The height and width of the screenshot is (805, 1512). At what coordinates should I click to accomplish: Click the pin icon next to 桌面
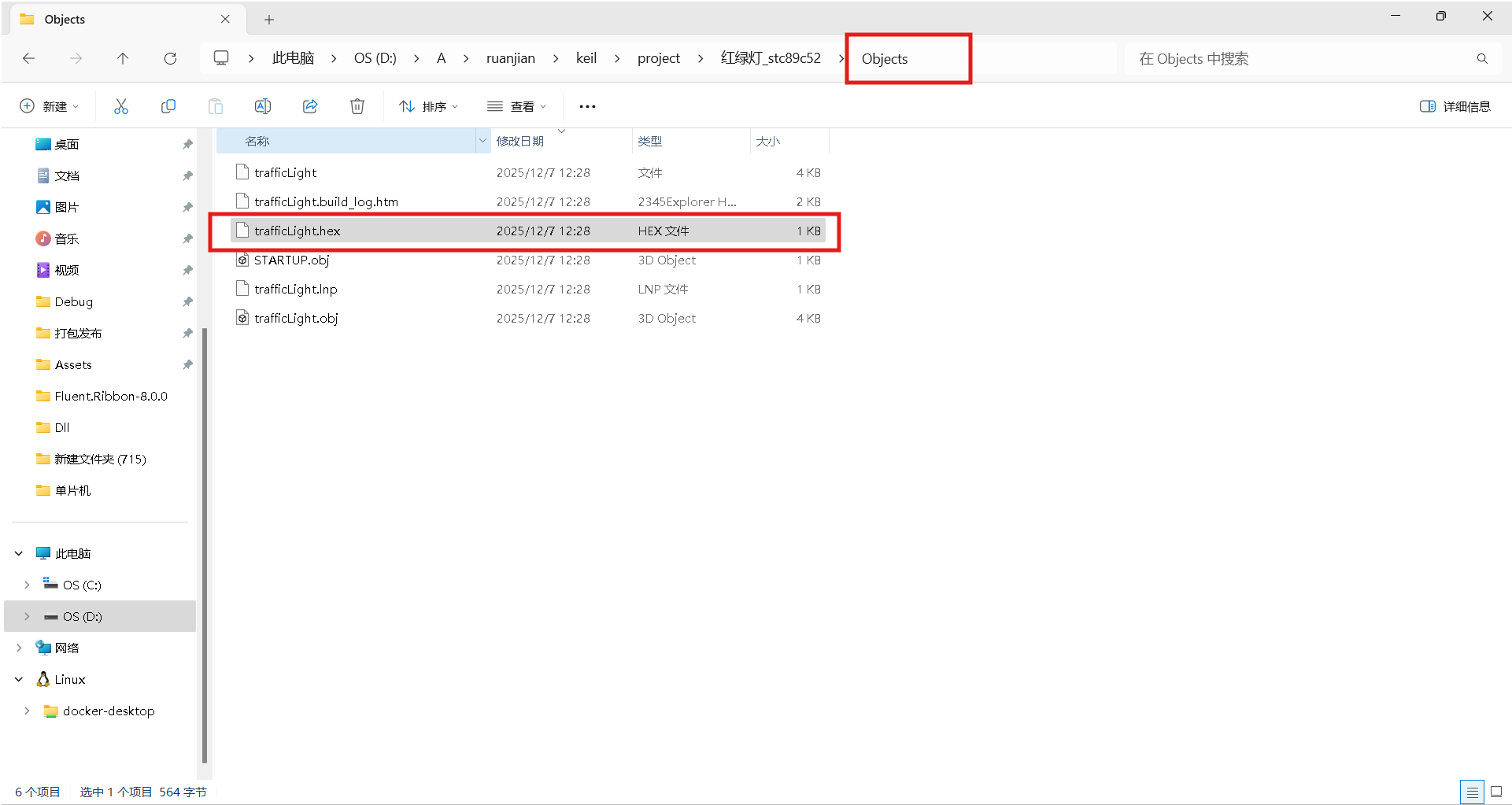[x=187, y=144]
